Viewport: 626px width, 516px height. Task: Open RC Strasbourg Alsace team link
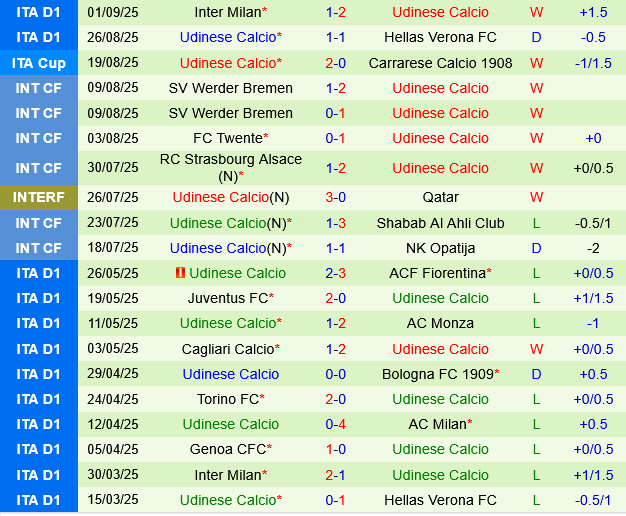(230, 159)
